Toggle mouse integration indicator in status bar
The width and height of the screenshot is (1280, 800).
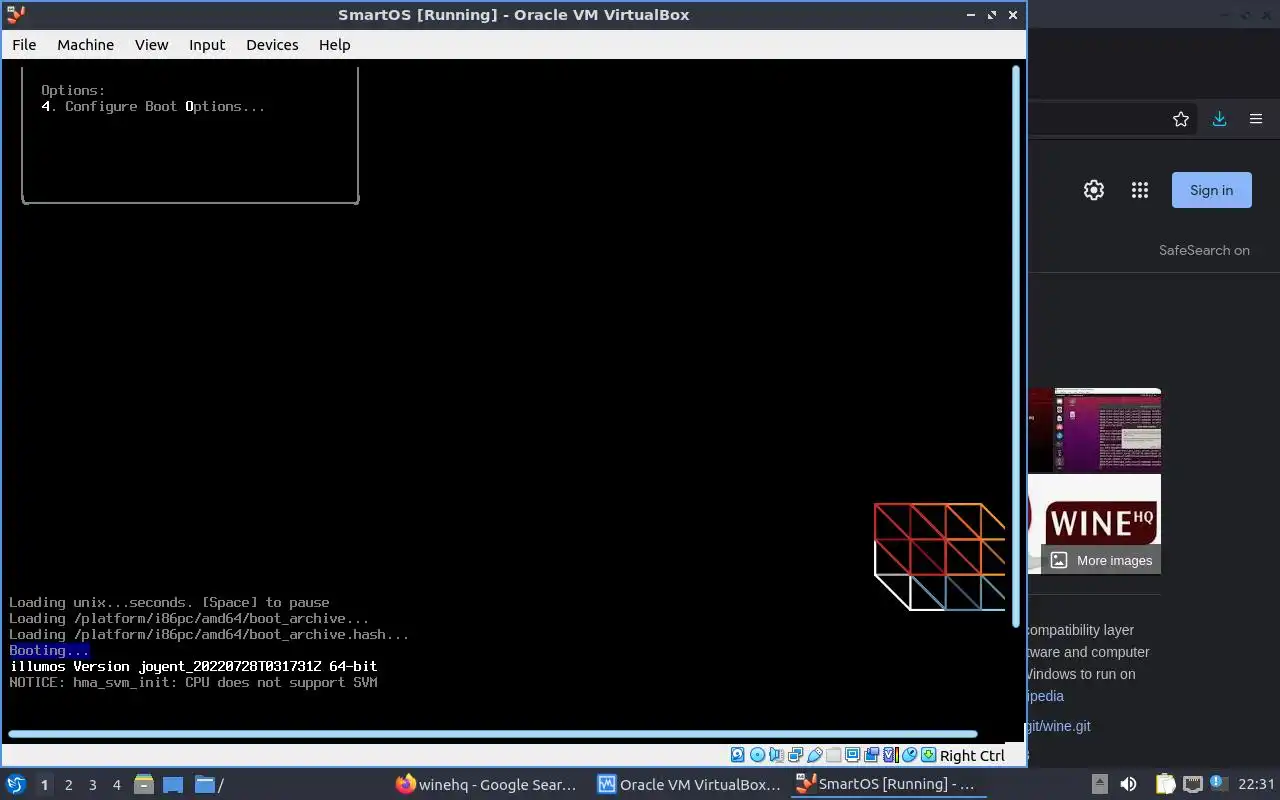pos(909,755)
